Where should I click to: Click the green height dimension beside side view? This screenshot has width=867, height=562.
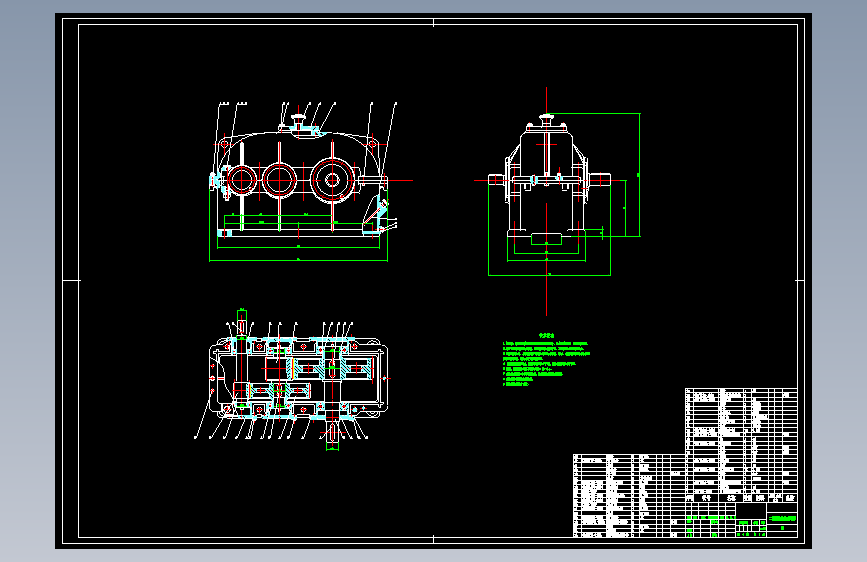click(x=639, y=175)
